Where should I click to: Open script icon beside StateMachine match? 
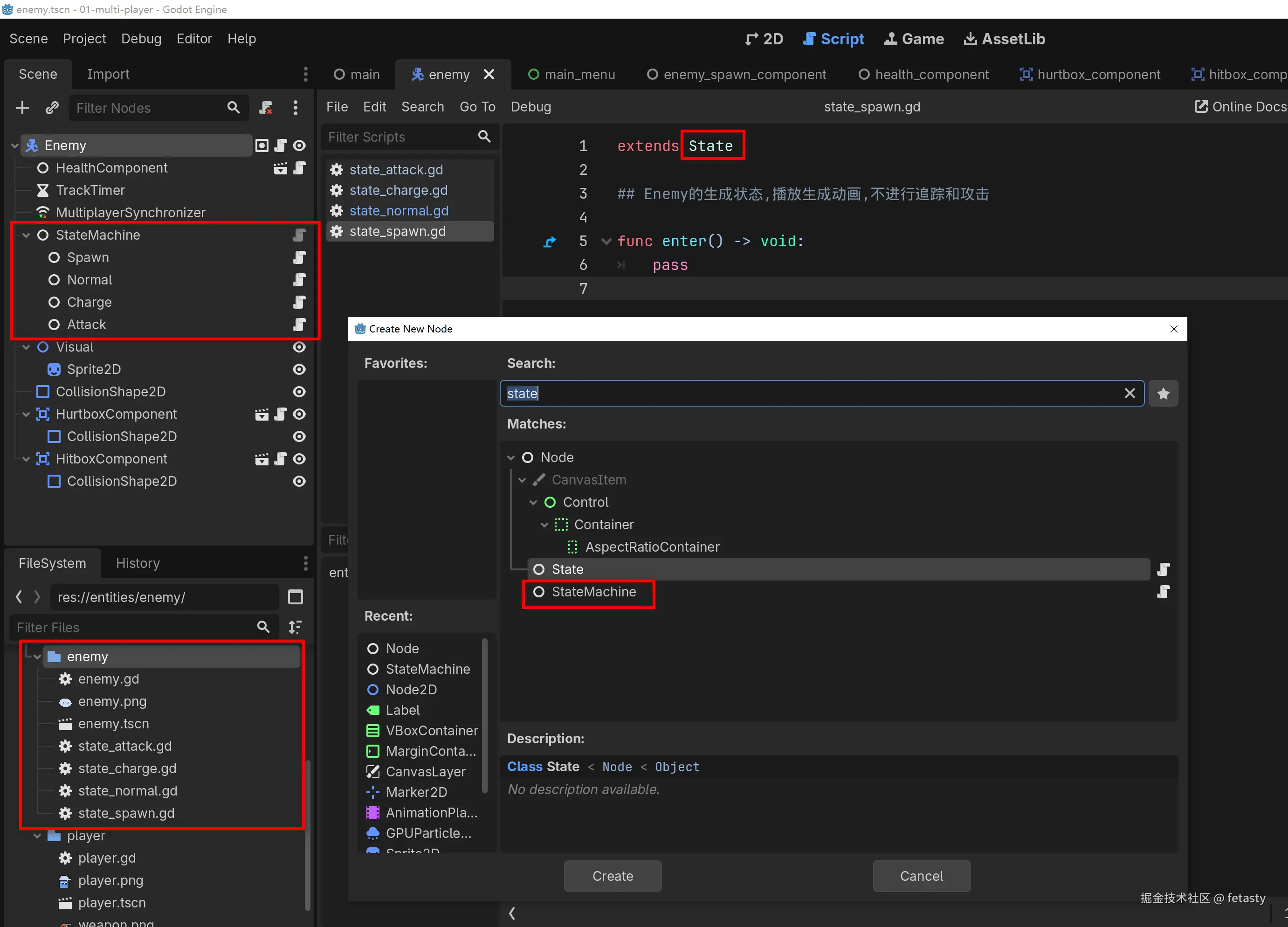1163,592
